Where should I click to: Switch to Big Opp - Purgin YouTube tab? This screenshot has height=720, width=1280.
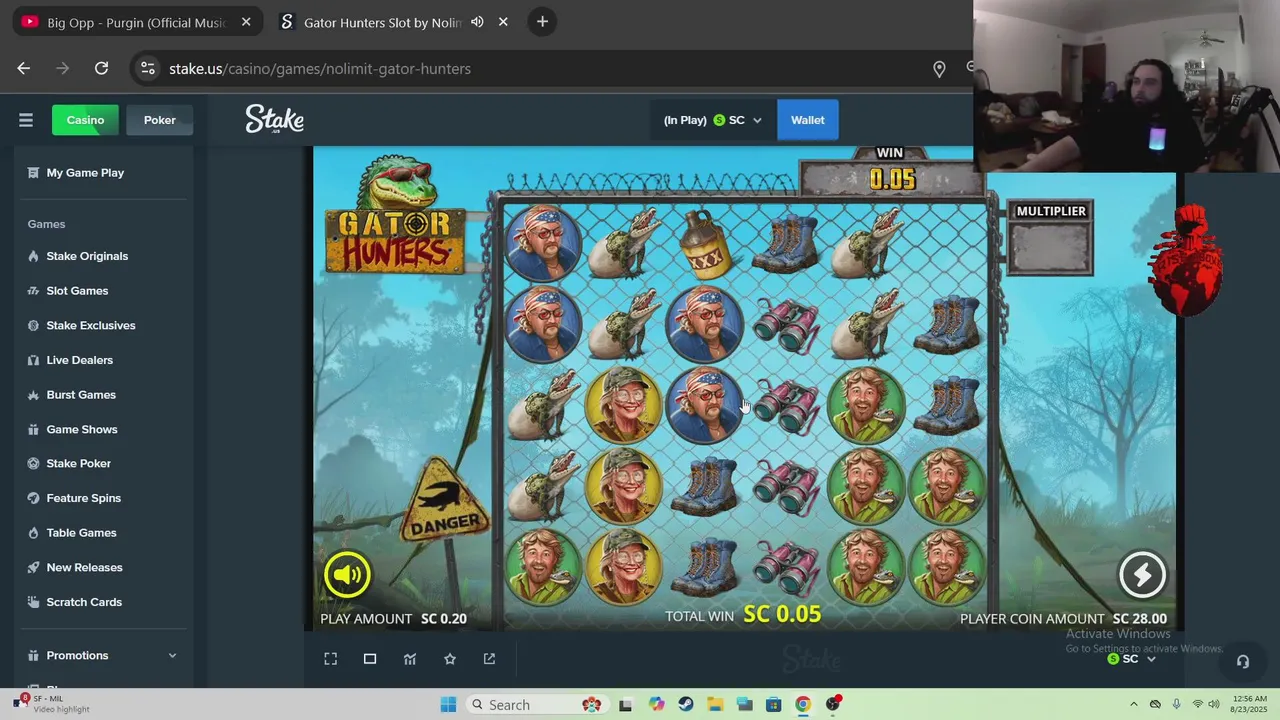coord(137,21)
